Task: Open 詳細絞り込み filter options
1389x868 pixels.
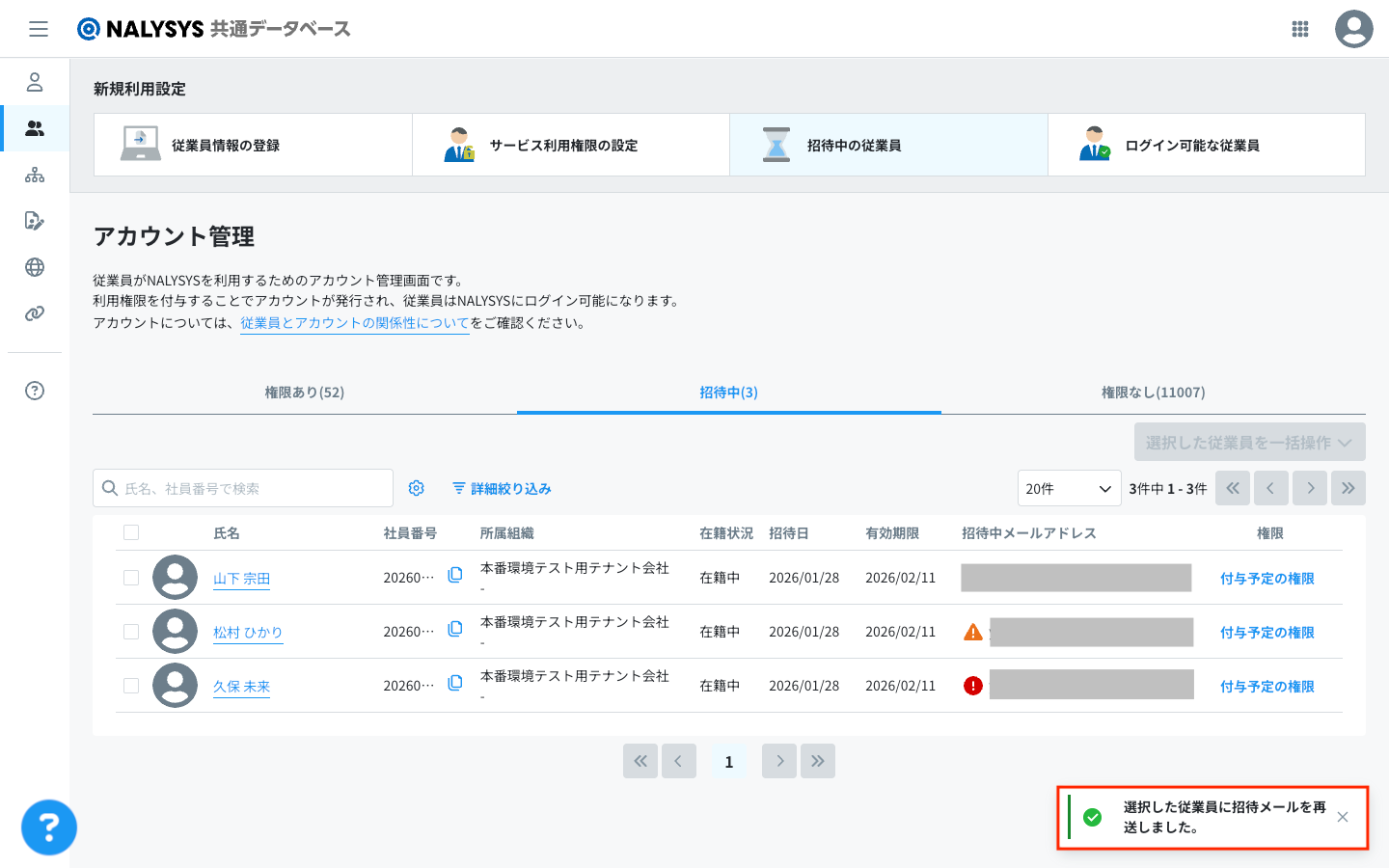Action: click(x=502, y=489)
